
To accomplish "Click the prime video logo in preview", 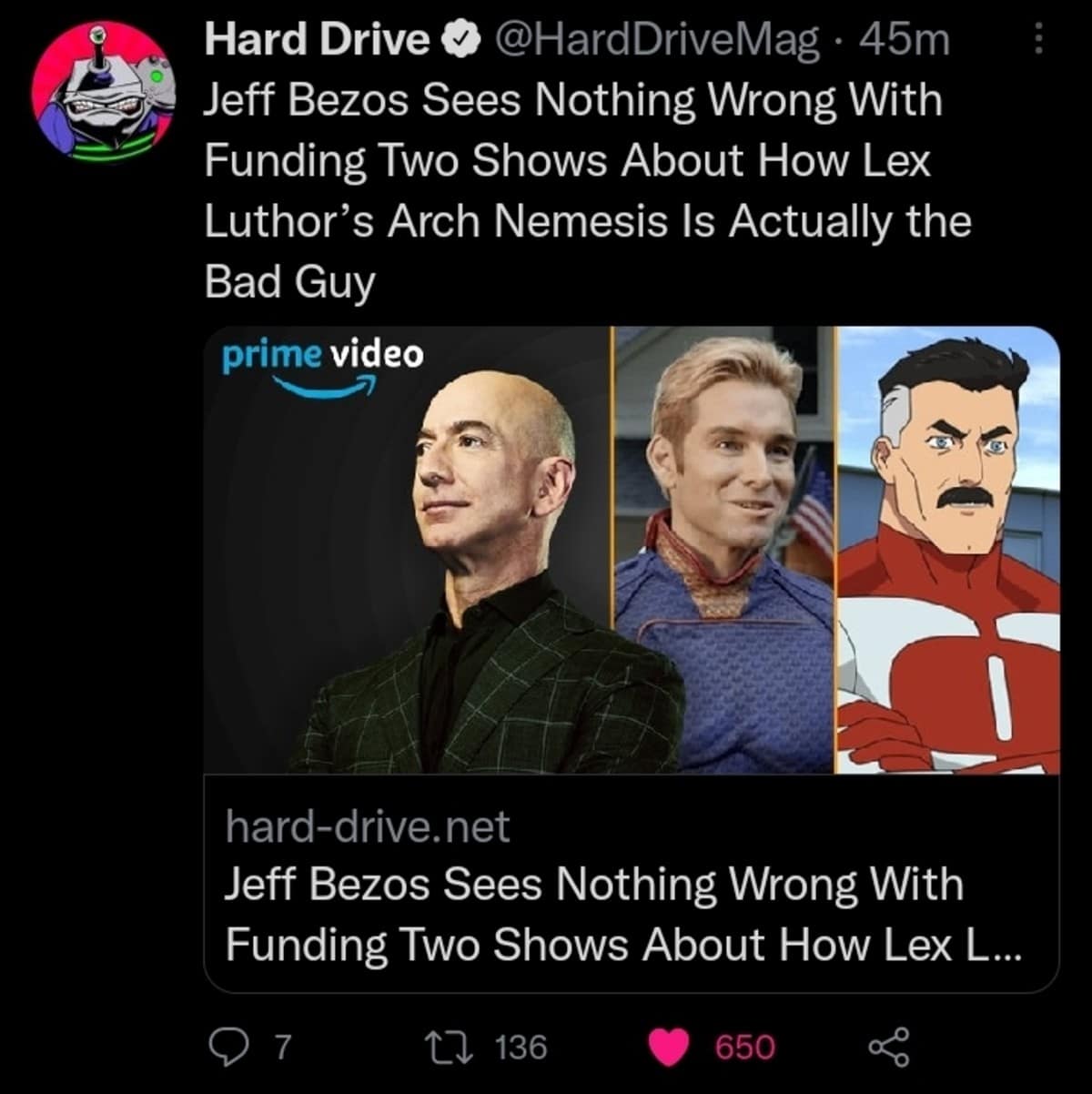I will 324,366.
